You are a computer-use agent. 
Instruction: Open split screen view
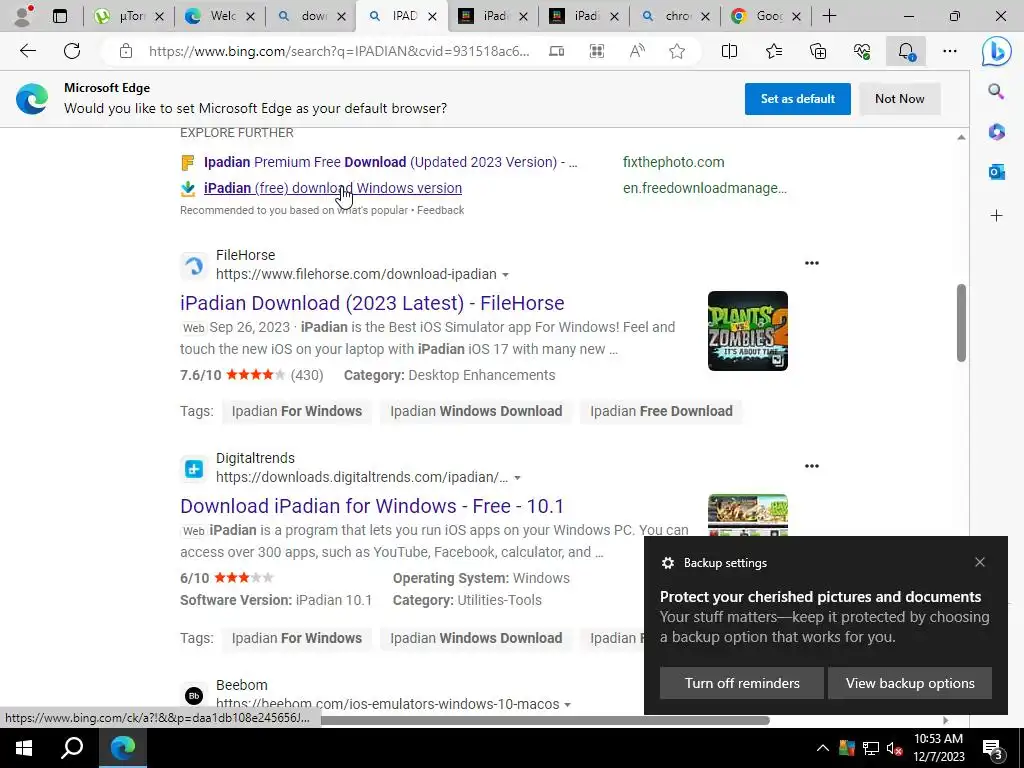coord(729,51)
